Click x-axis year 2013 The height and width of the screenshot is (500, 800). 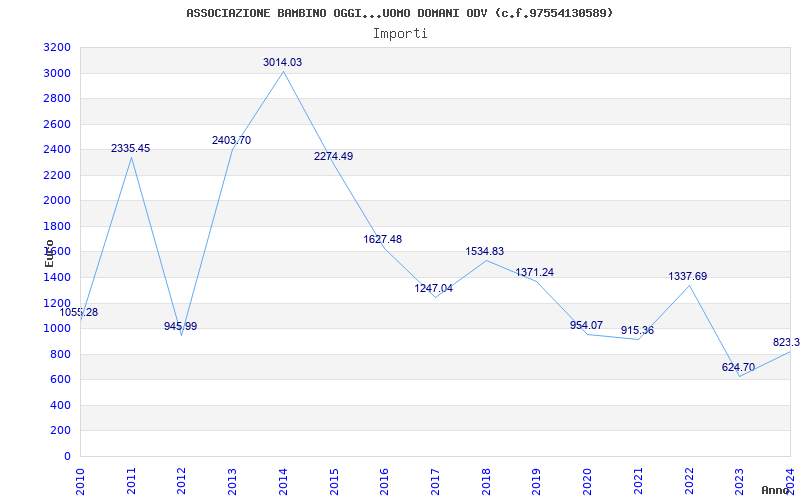233,481
